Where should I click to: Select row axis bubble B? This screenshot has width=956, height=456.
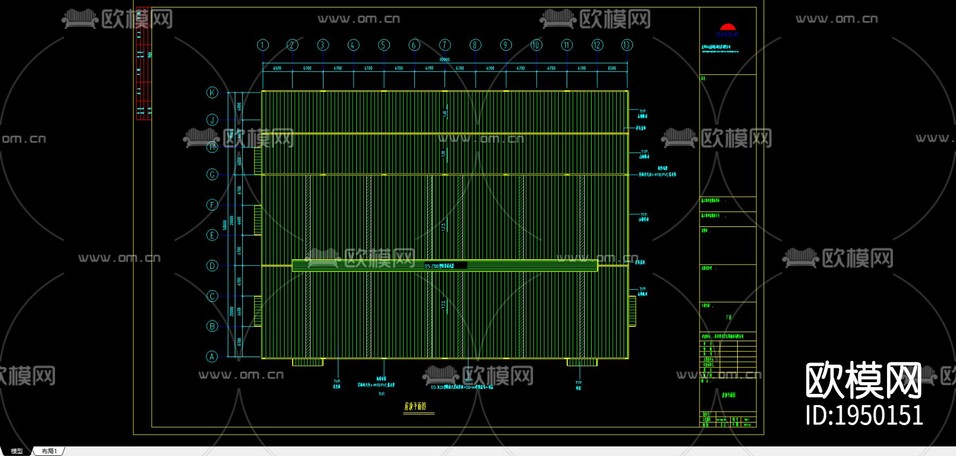(212, 326)
